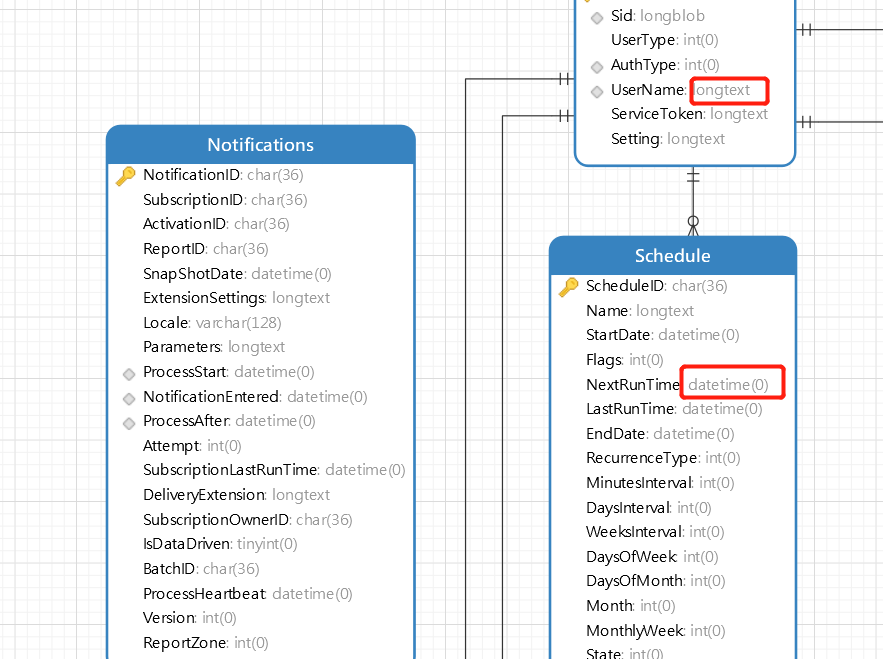Select the DaysInterval field
This screenshot has width=883, height=659.
(649, 508)
